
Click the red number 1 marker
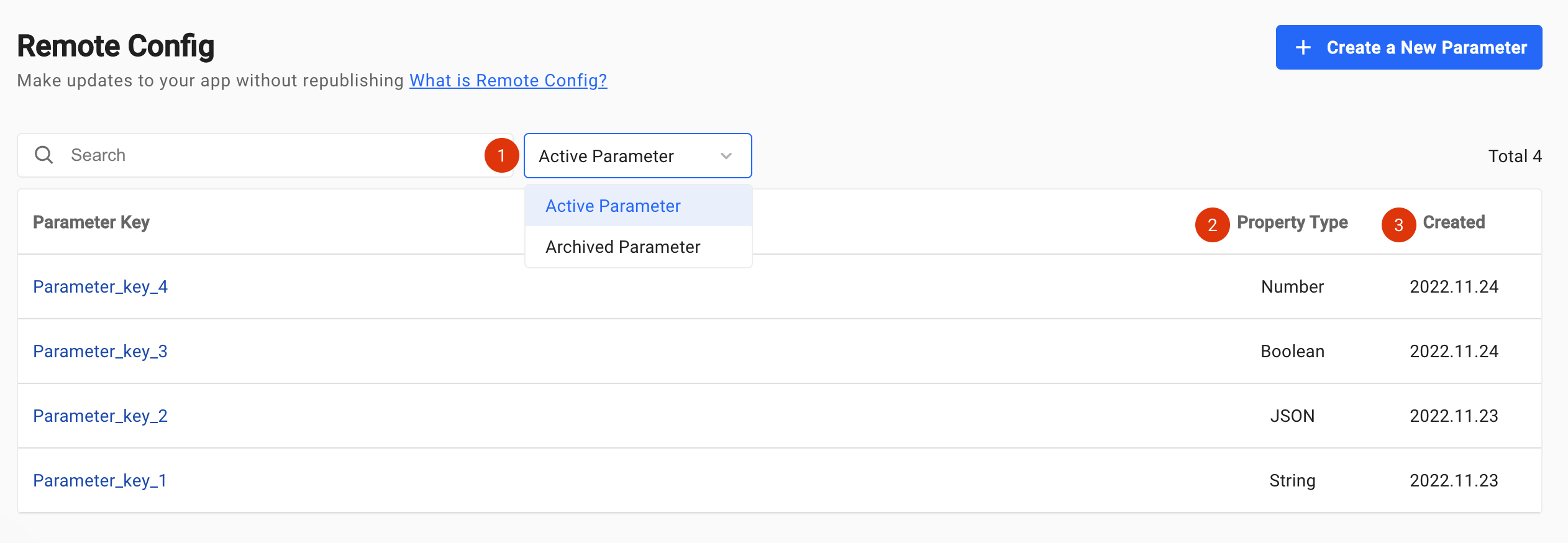tap(501, 155)
